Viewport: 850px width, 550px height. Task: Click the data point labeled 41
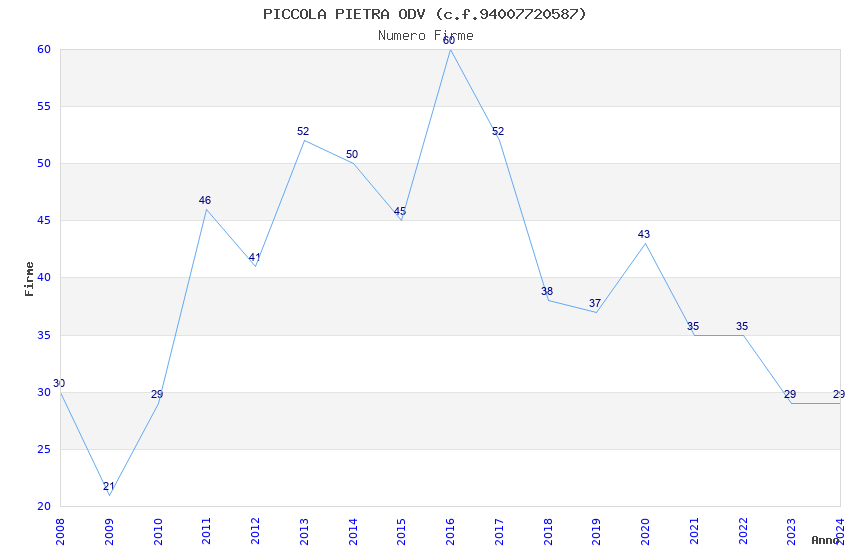click(255, 266)
